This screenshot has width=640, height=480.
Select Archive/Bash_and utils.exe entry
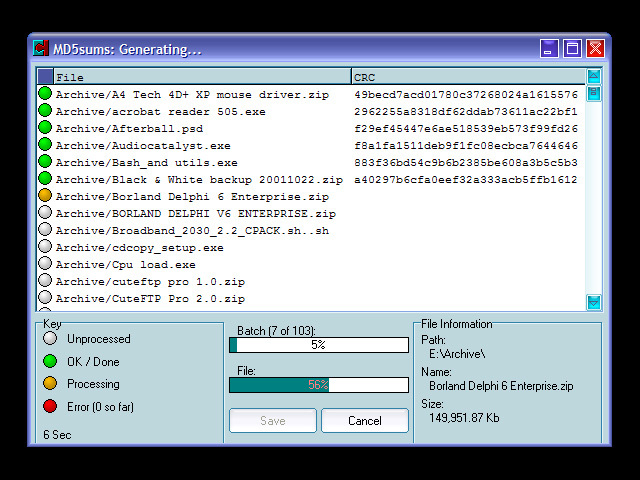[146, 163]
